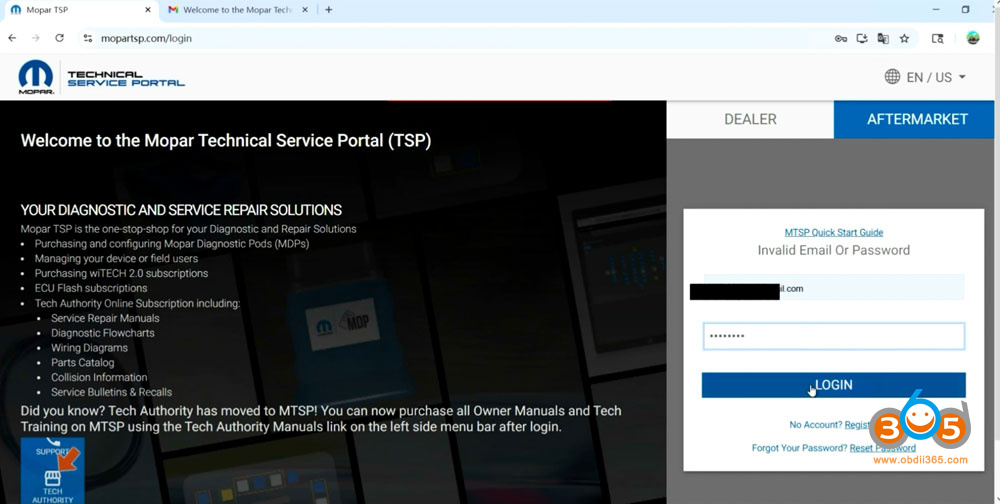The height and width of the screenshot is (504, 1000).
Task: Reload the page with the refresh icon
Action: tap(59, 38)
